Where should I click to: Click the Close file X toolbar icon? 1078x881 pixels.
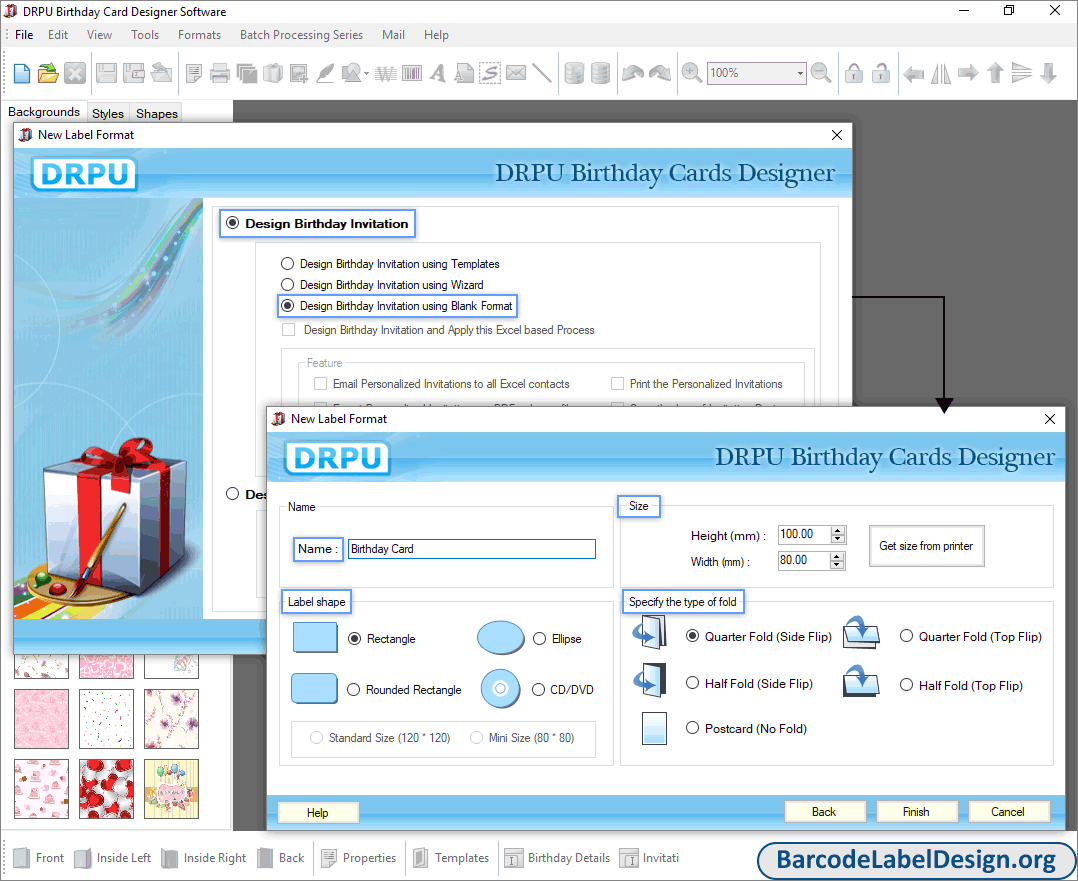click(75, 73)
